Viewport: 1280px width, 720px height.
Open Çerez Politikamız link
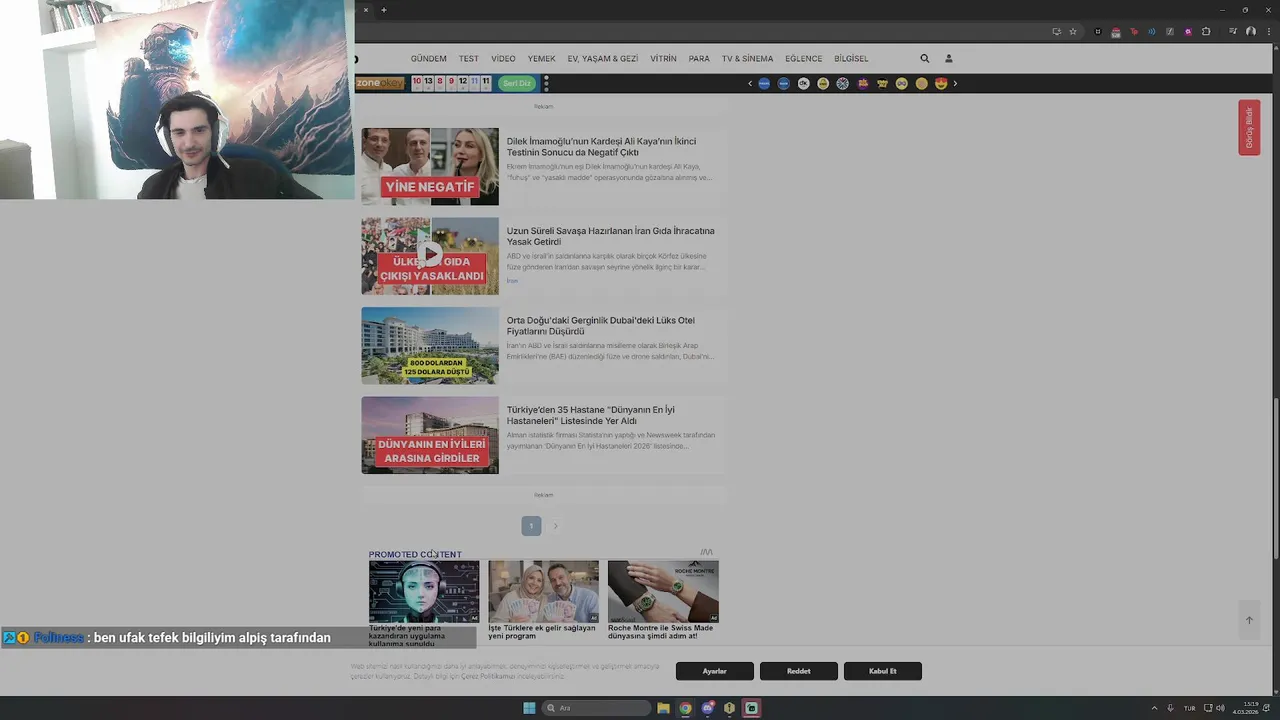point(487,677)
